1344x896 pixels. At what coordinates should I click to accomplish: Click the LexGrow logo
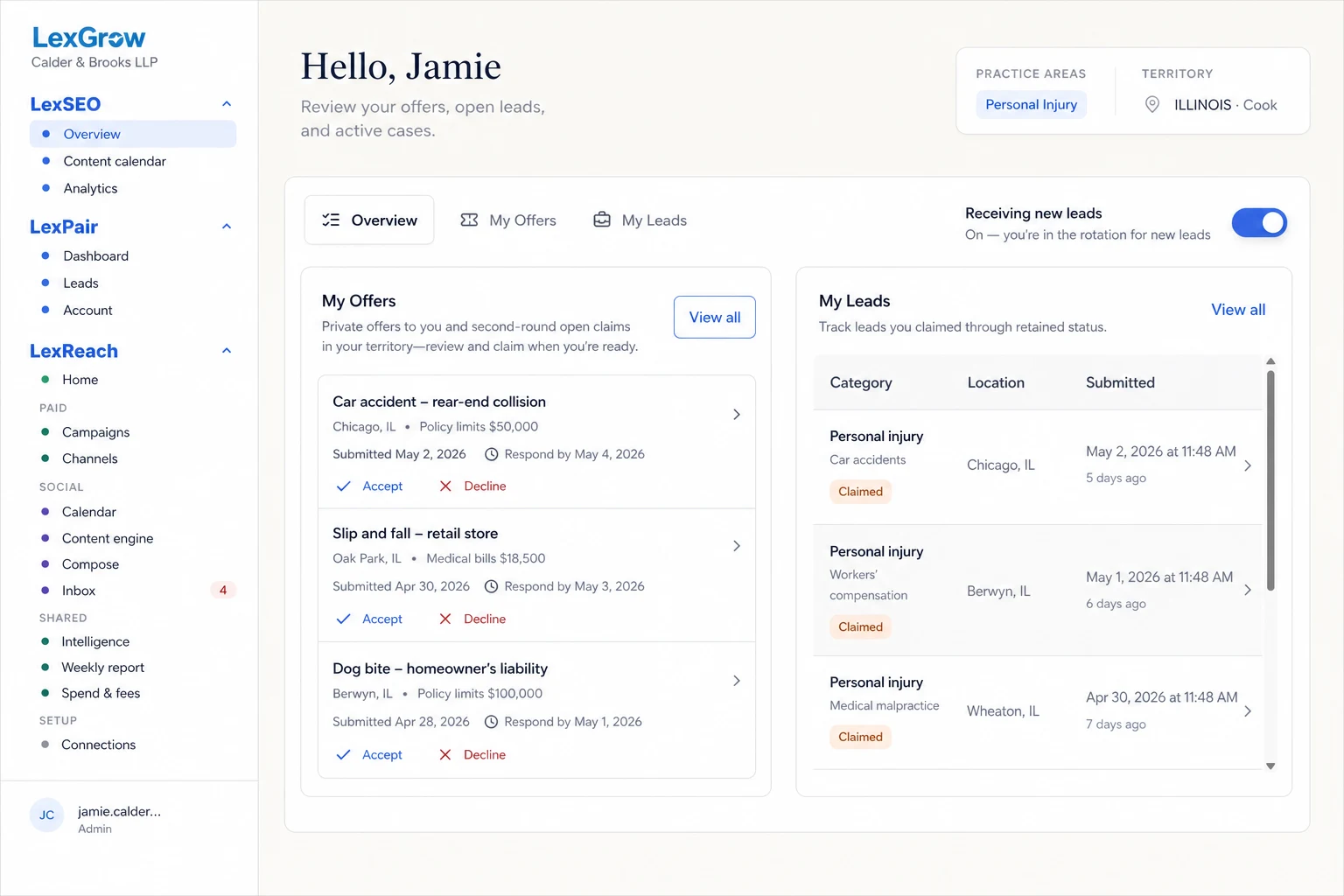(89, 38)
